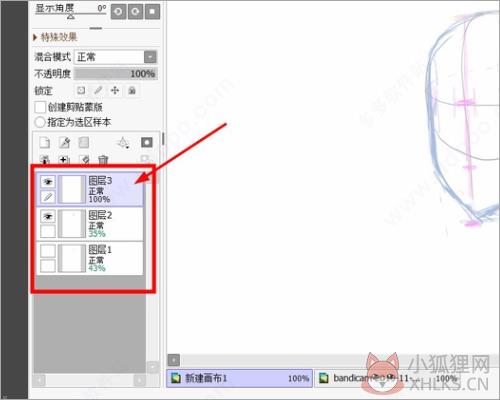500x400 pixels.
Task: Create a new linework pen layer
Action: point(64,143)
